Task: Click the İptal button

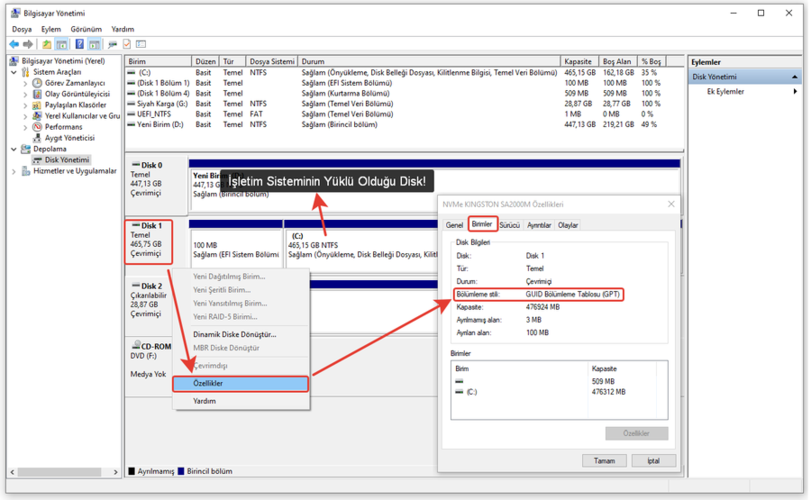Action: click(652, 461)
